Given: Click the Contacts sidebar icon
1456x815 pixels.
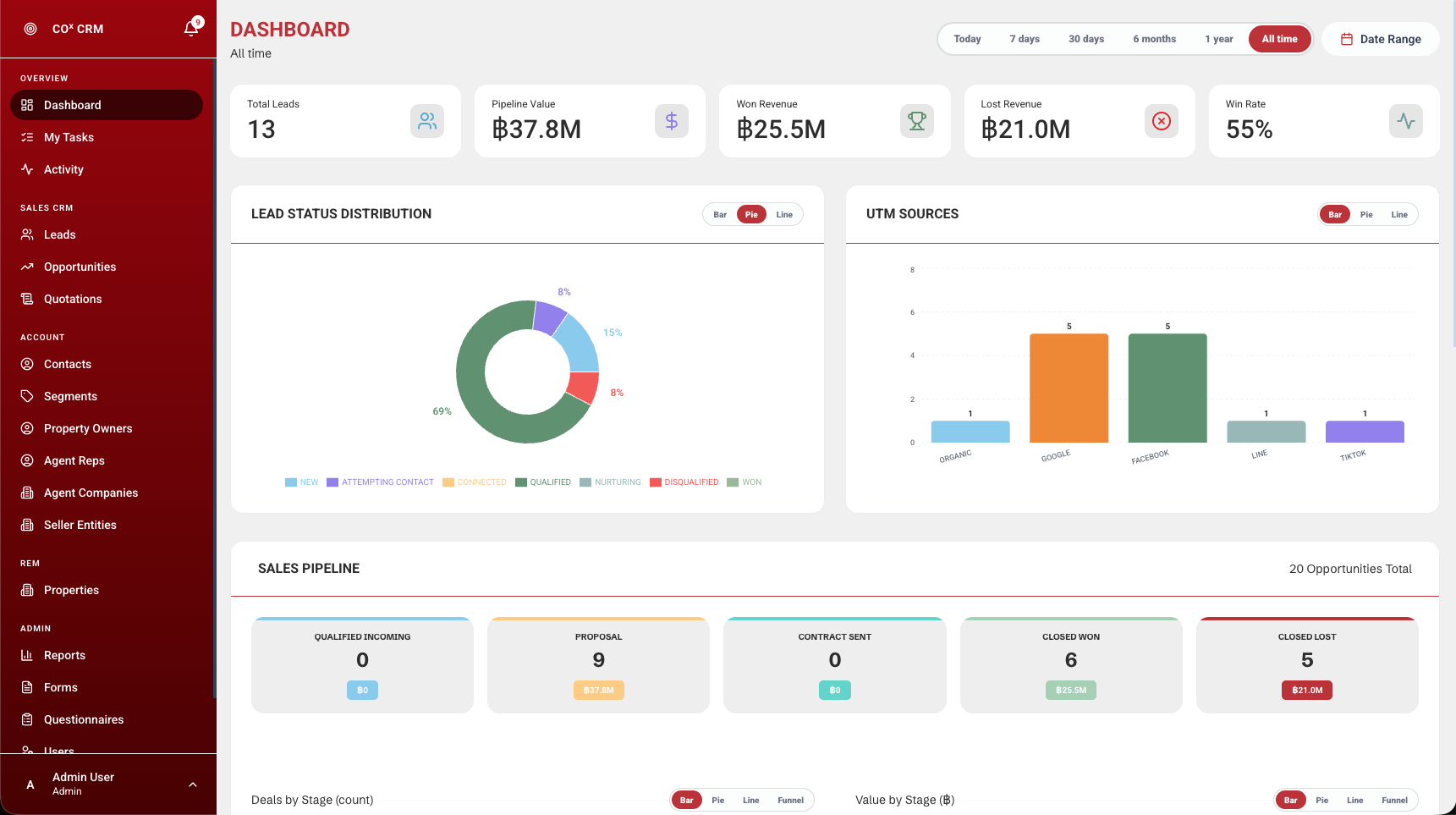Looking at the screenshot, I should 27,364.
